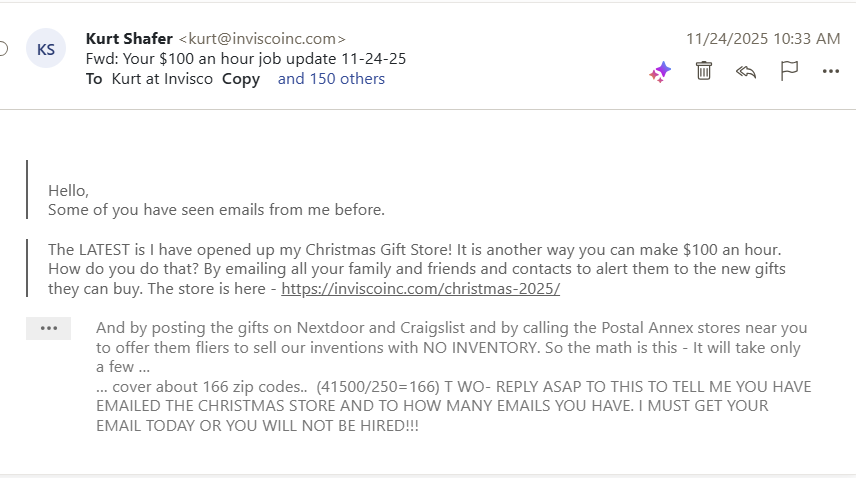This screenshot has width=856, height=478.
Task: Select the recipient Kurt at Invisco
Action: pos(162,79)
